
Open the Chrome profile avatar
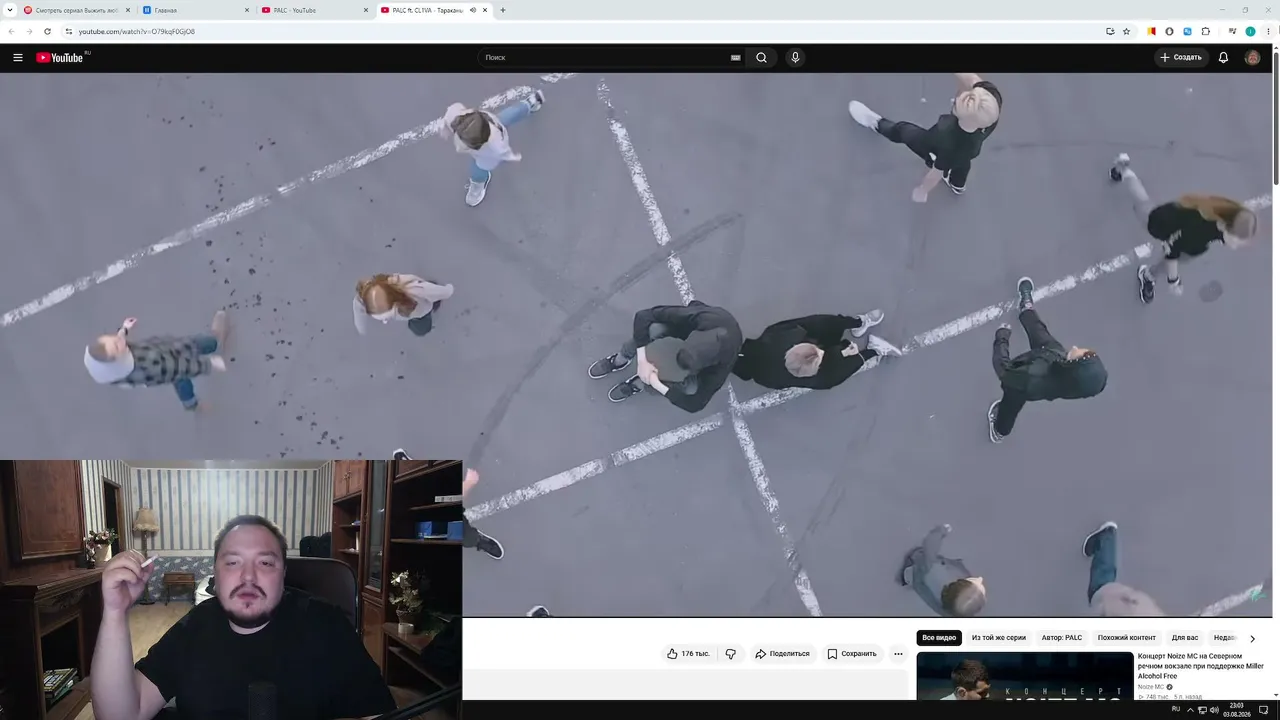point(1250,32)
